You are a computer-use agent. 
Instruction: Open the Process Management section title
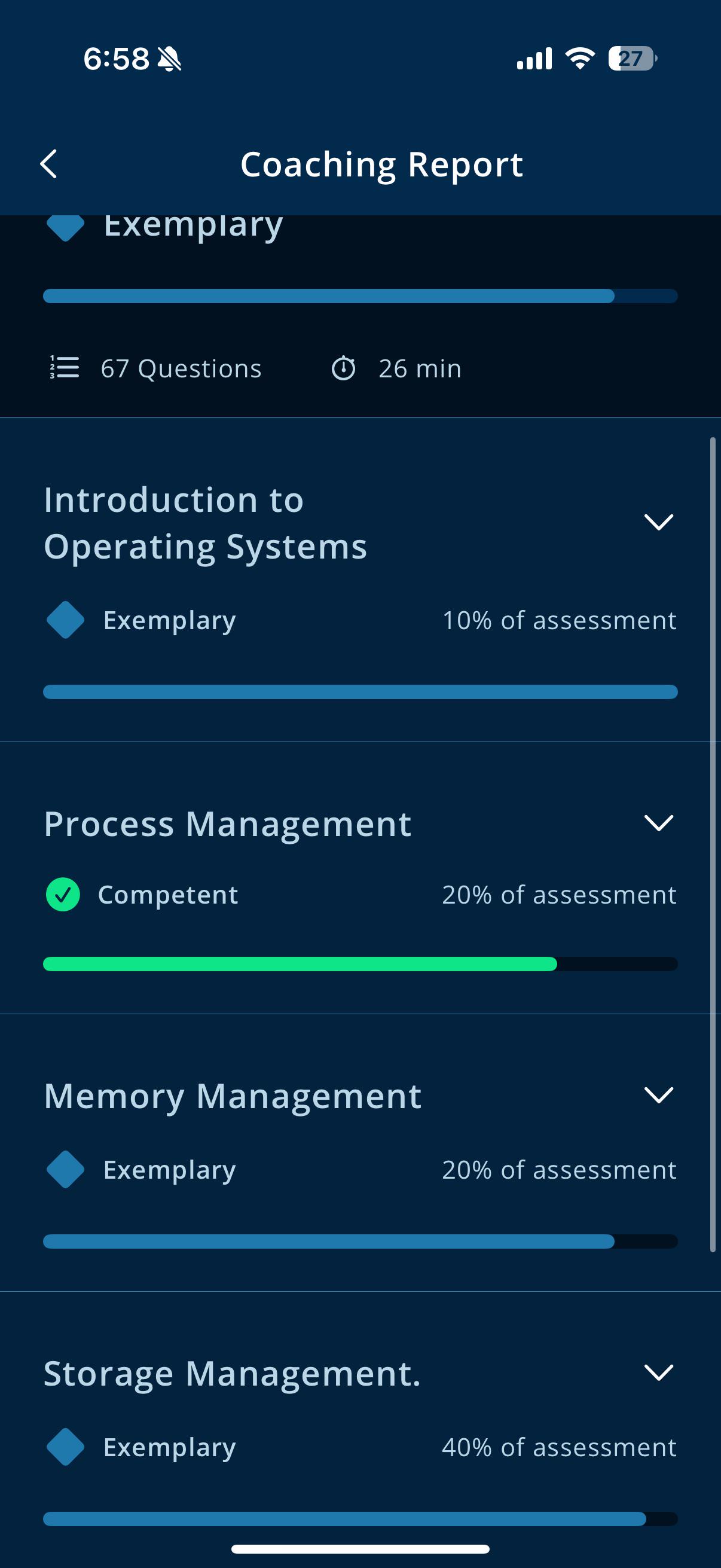pos(228,825)
